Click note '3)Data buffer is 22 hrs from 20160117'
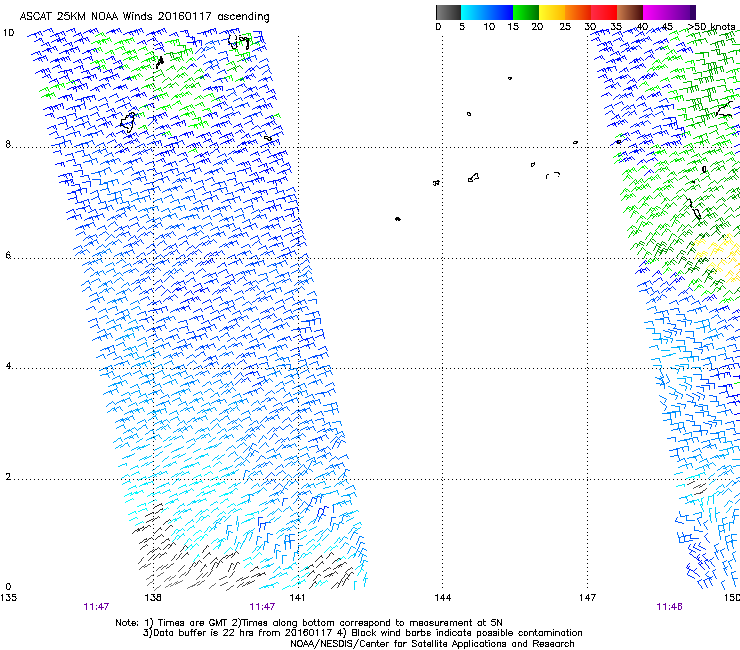Image resolution: width=740 pixels, height=650 pixels. coord(238,633)
